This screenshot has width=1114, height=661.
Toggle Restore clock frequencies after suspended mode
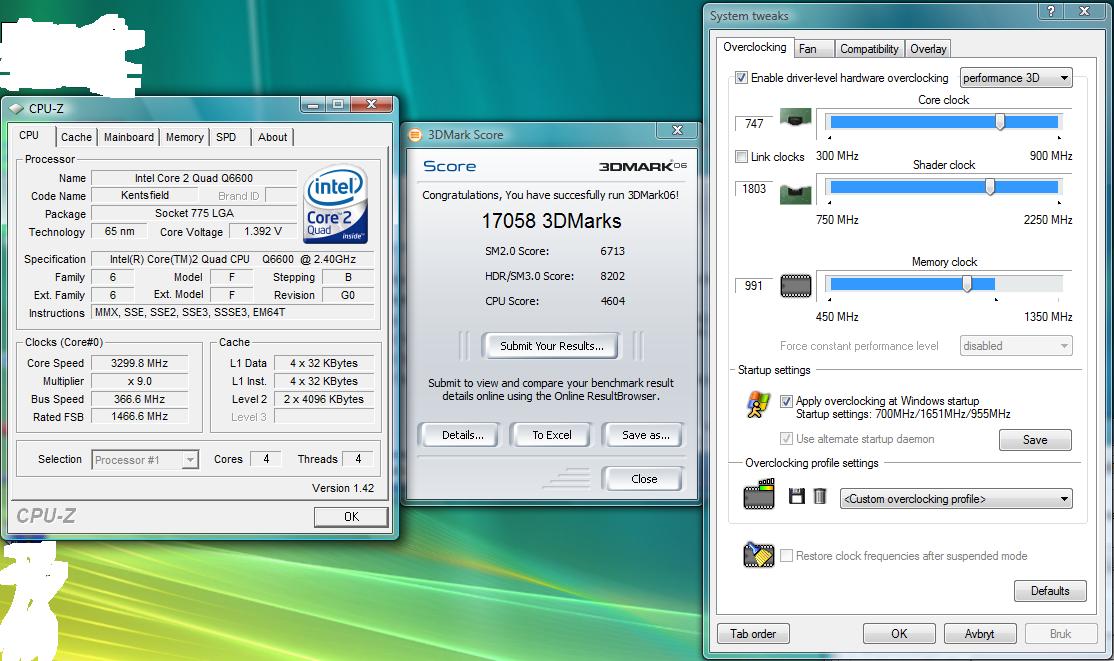(786, 556)
